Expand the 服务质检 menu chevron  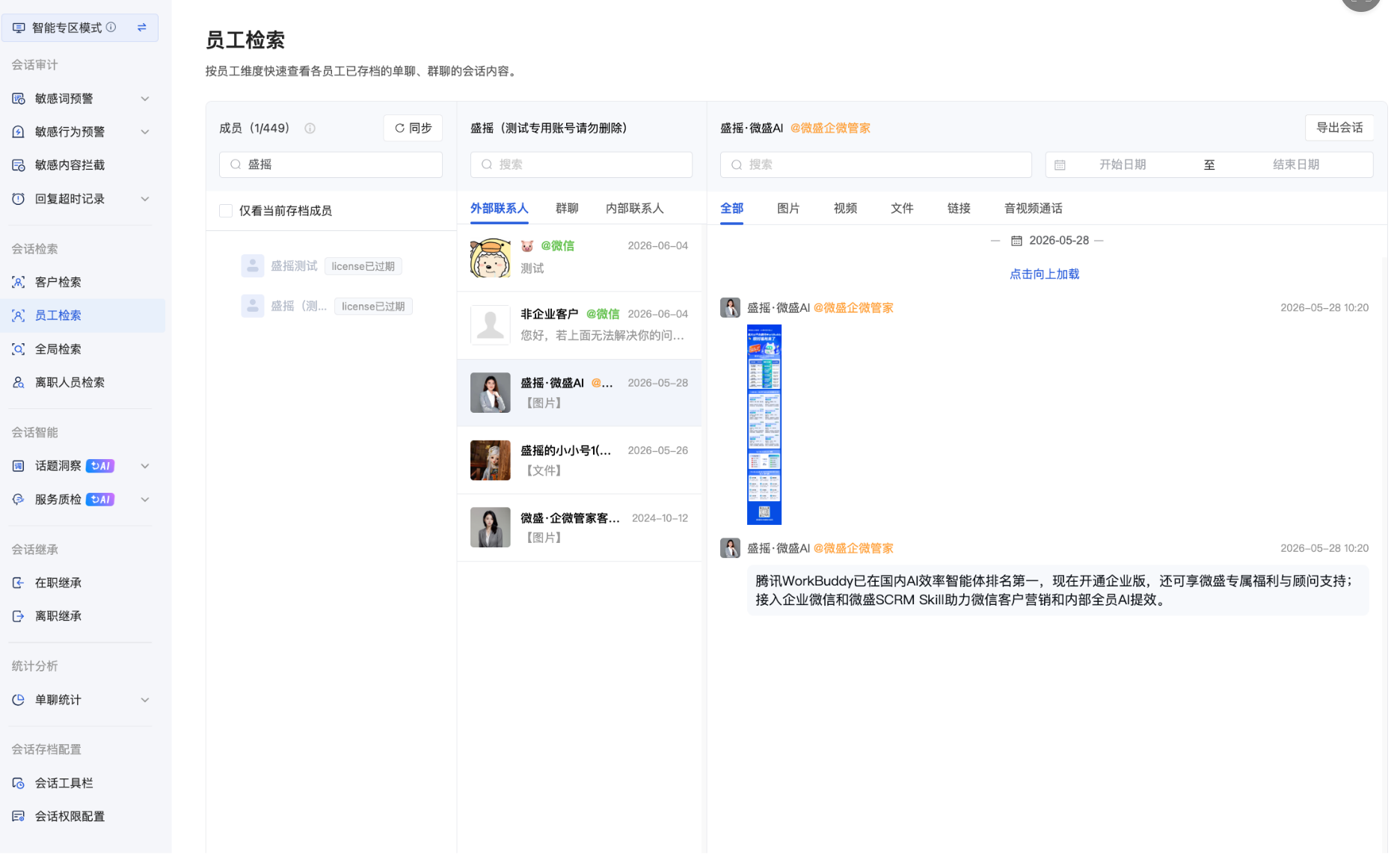point(145,500)
